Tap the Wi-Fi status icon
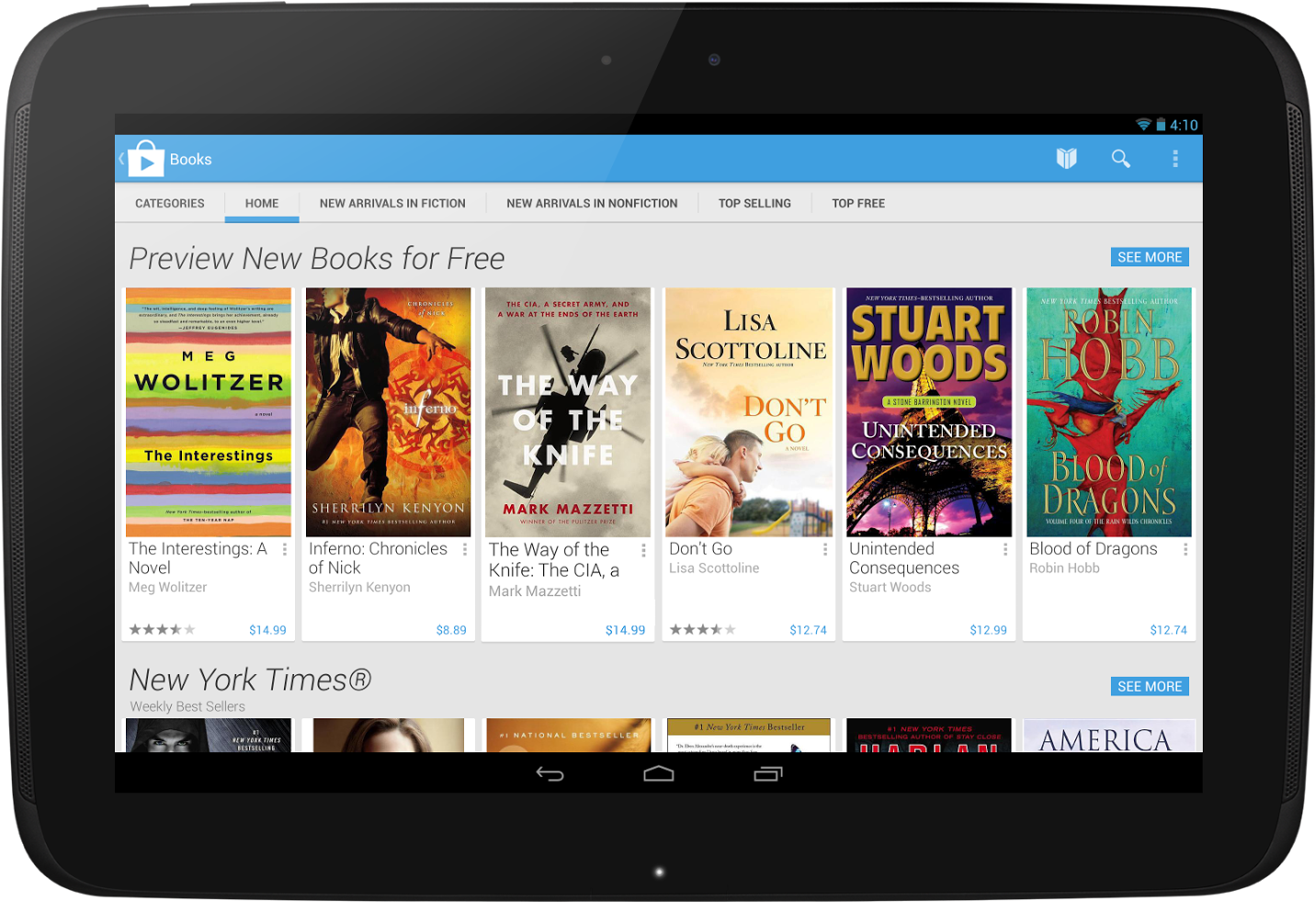This screenshot has height=902, width=1316. (1143, 125)
